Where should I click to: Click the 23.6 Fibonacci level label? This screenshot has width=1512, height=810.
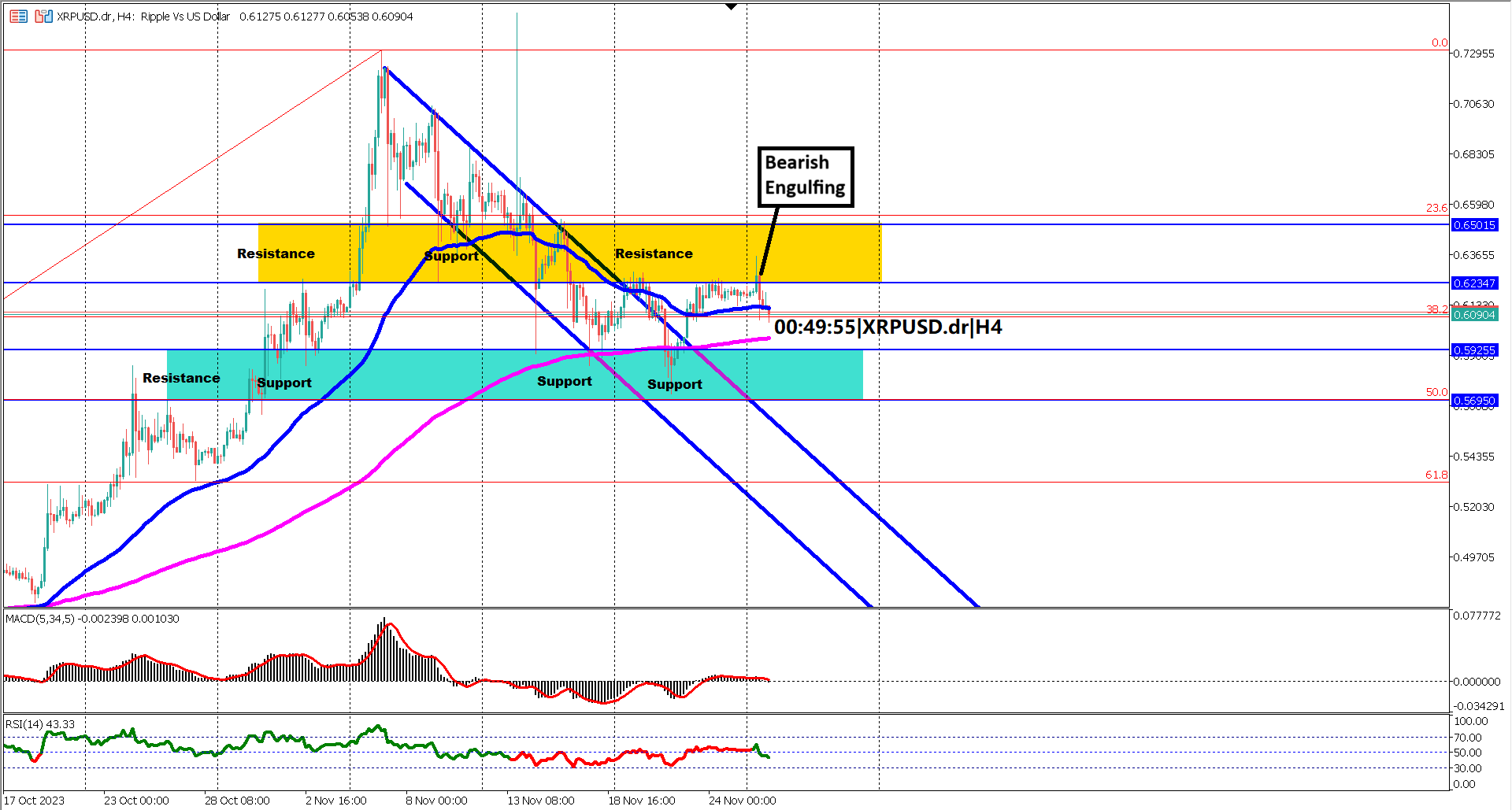pos(1438,209)
